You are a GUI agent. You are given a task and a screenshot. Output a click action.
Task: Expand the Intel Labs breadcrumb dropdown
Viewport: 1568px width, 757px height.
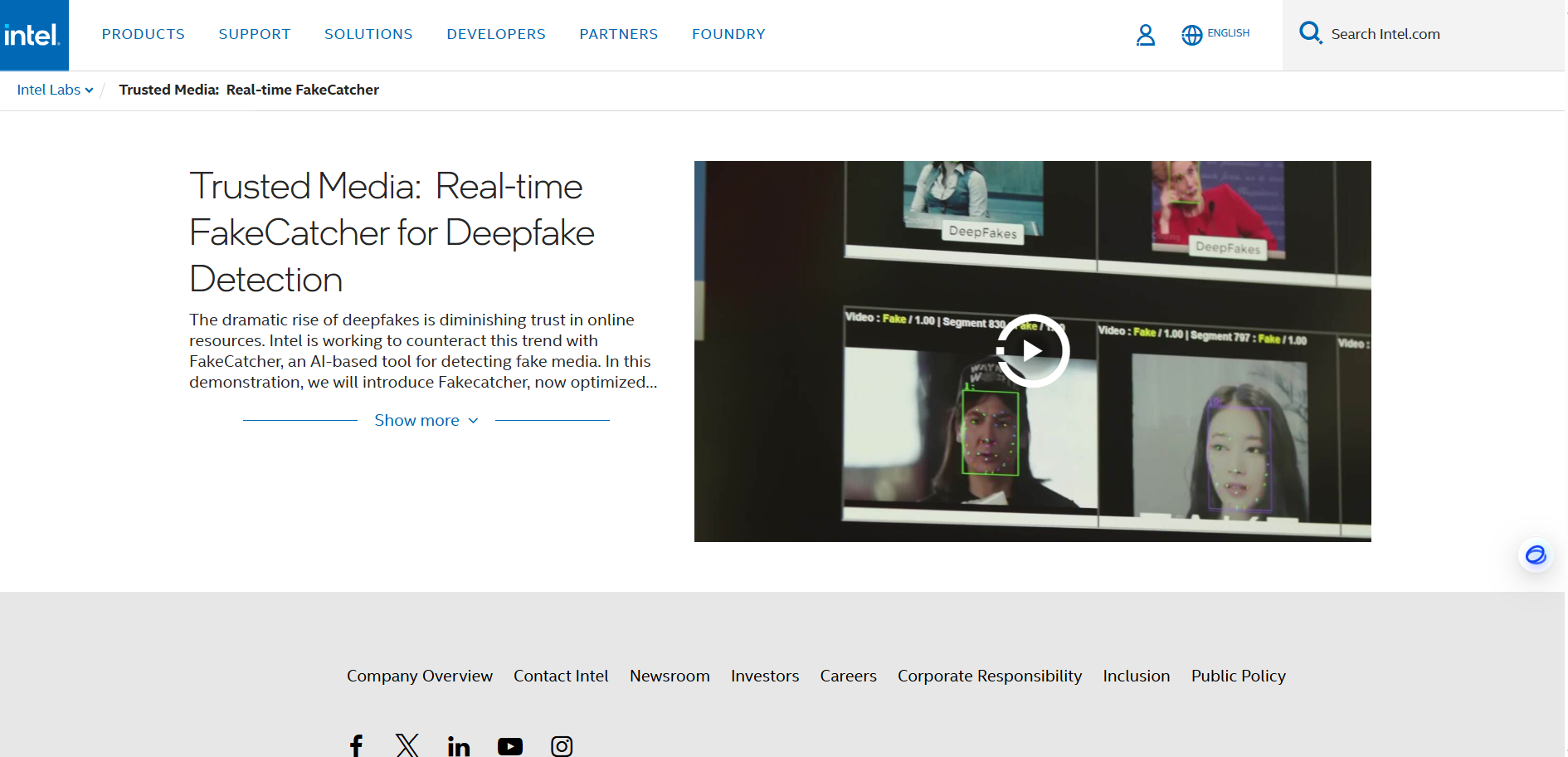55,90
